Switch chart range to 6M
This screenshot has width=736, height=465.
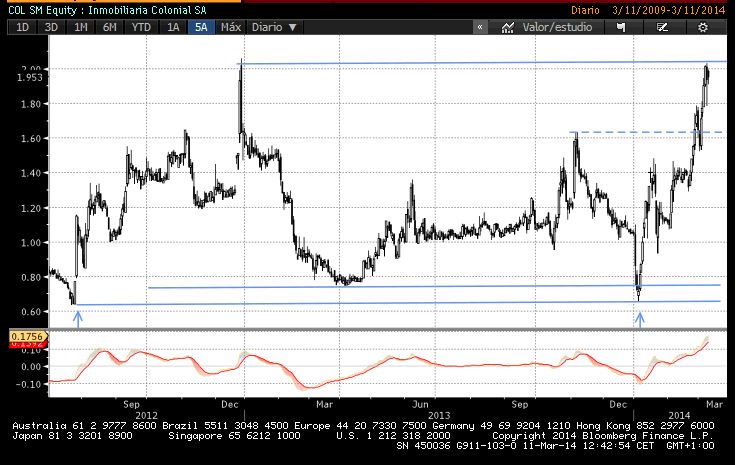click(109, 27)
